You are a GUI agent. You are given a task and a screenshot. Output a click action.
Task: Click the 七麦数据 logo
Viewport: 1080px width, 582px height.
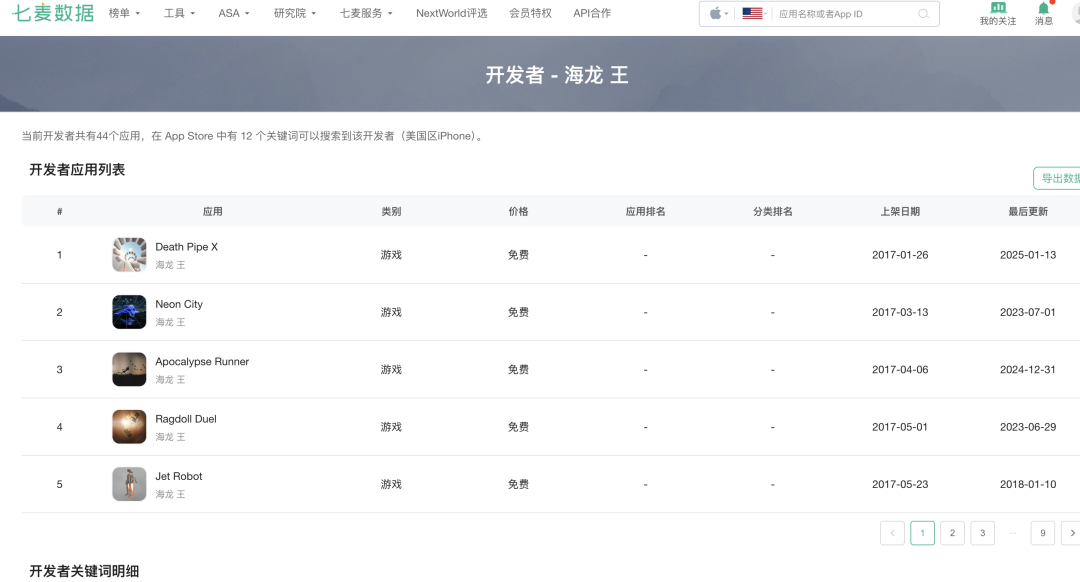53,12
